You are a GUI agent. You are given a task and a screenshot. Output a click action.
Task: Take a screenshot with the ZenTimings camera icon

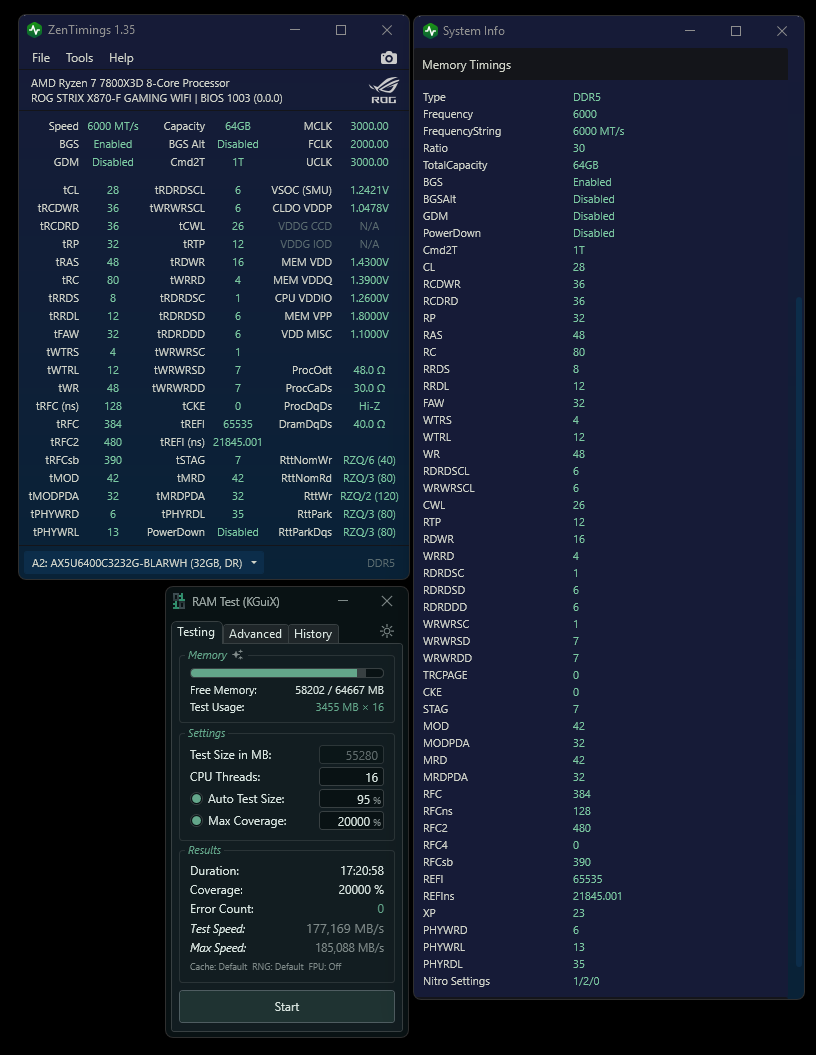[388, 58]
